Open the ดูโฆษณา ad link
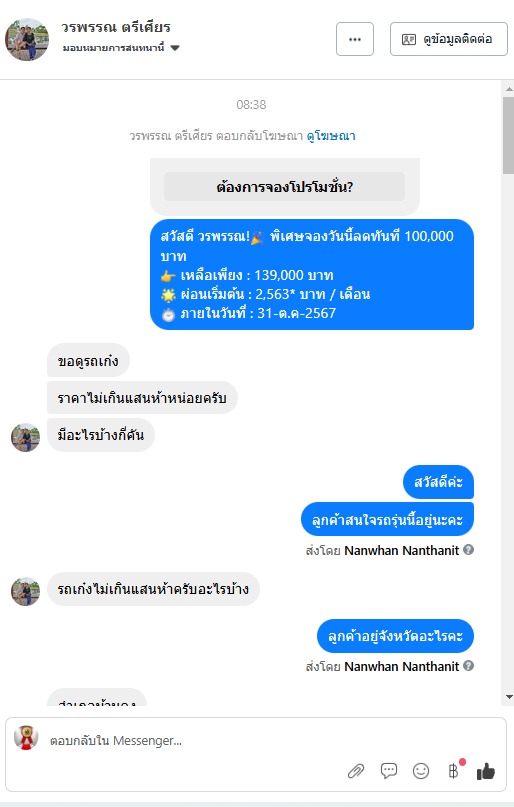The image size is (514, 807). click(331, 136)
